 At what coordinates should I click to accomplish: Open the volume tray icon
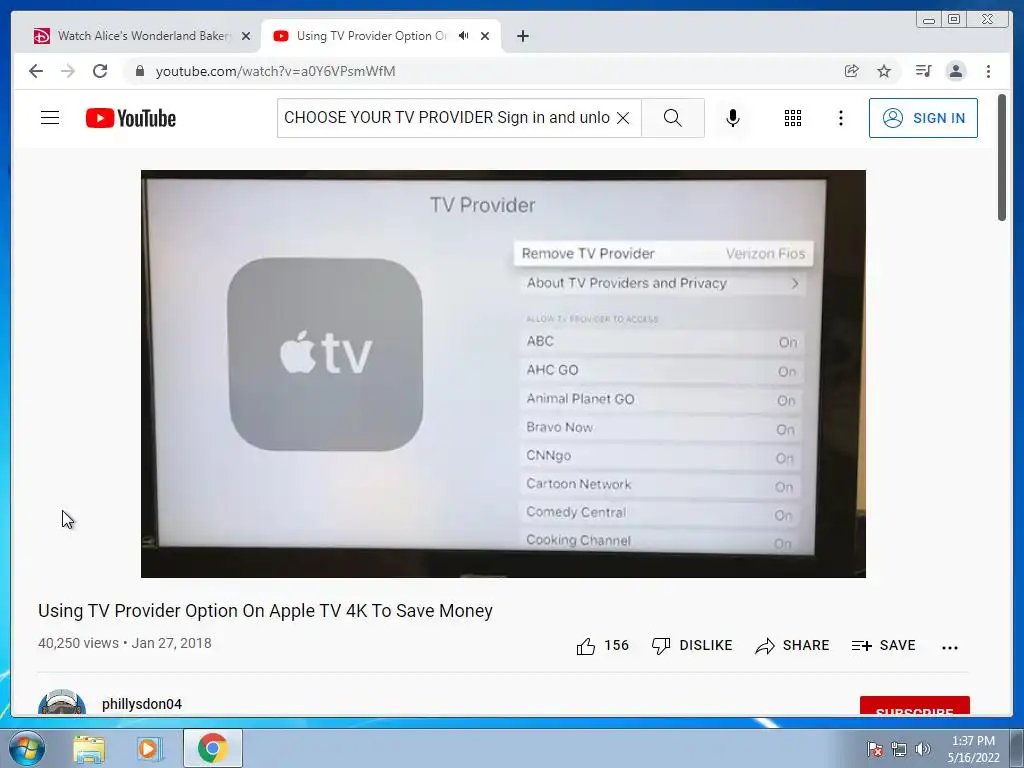pyautogui.click(x=923, y=749)
